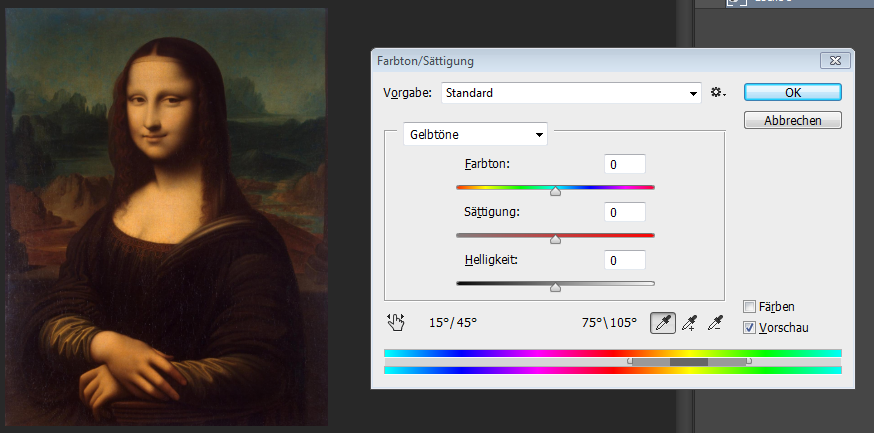874x433 pixels.
Task: Click the lower rainbow color spectrum bar
Action: tap(613, 371)
